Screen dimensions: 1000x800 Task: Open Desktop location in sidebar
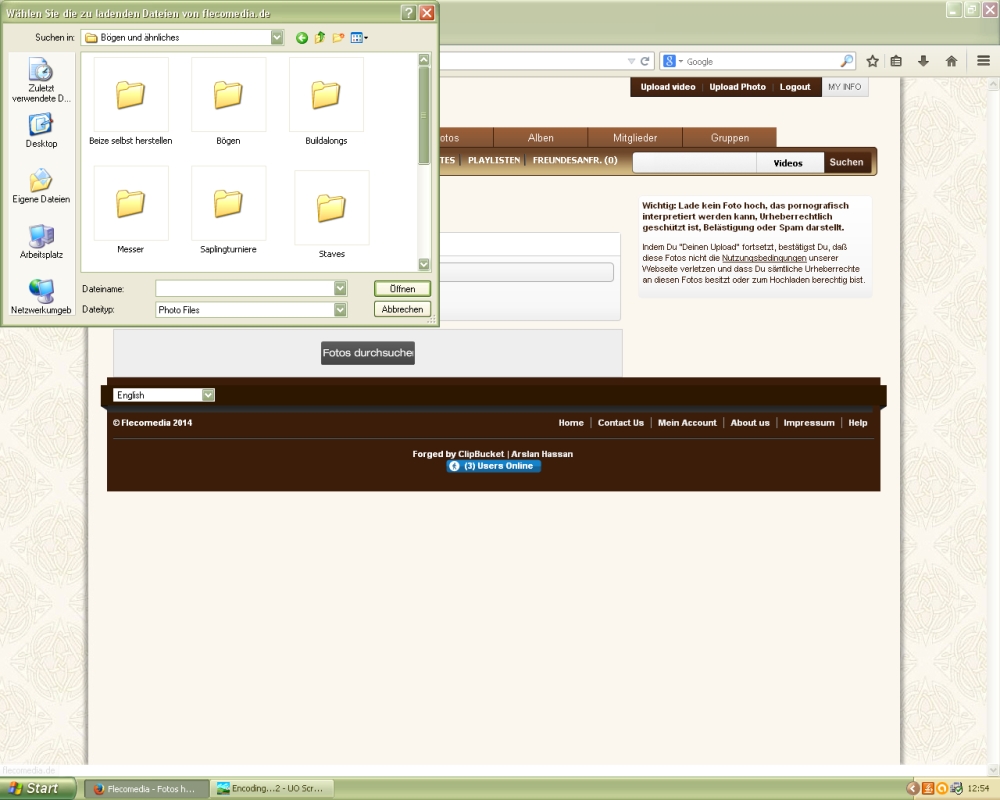[41, 130]
